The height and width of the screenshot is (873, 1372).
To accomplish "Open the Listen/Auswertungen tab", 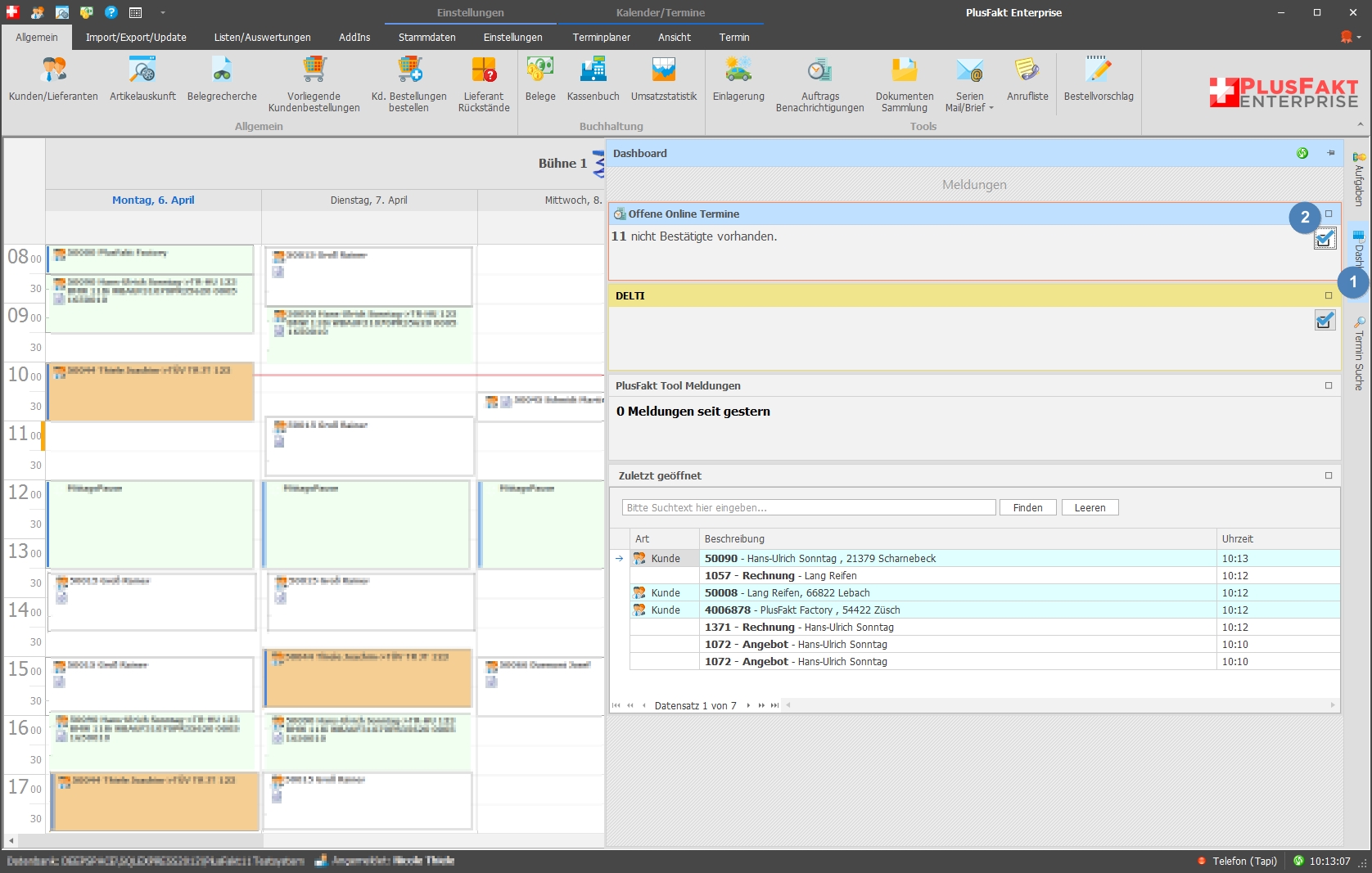I will (262, 37).
